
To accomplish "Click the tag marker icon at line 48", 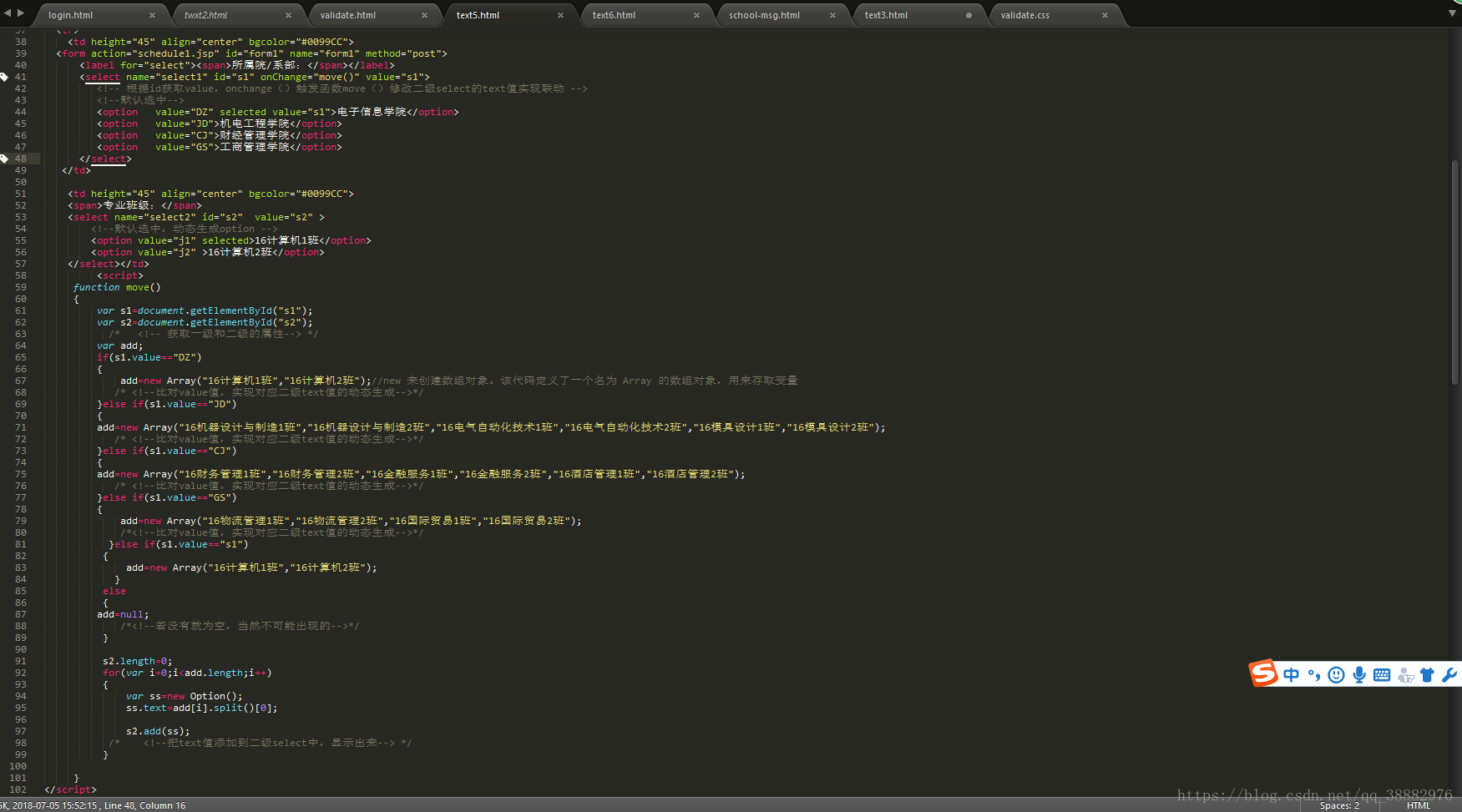I will tap(4, 159).
